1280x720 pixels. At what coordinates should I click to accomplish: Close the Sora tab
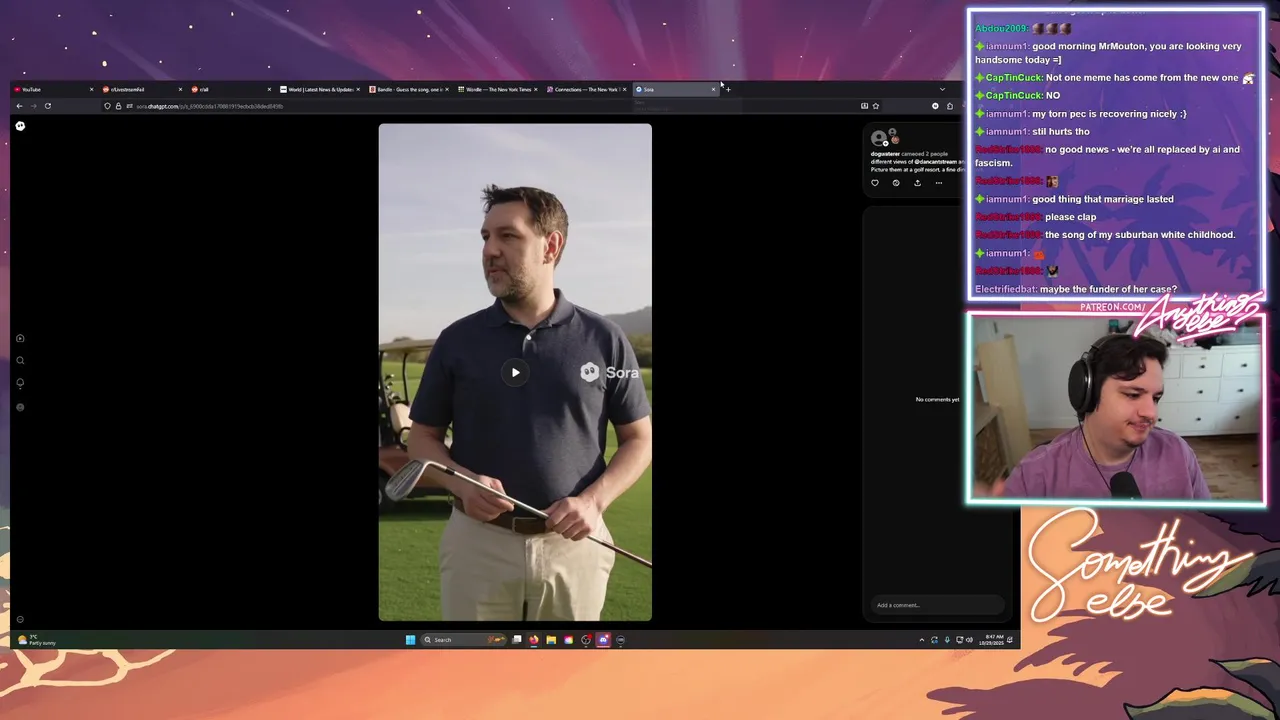tap(714, 89)
